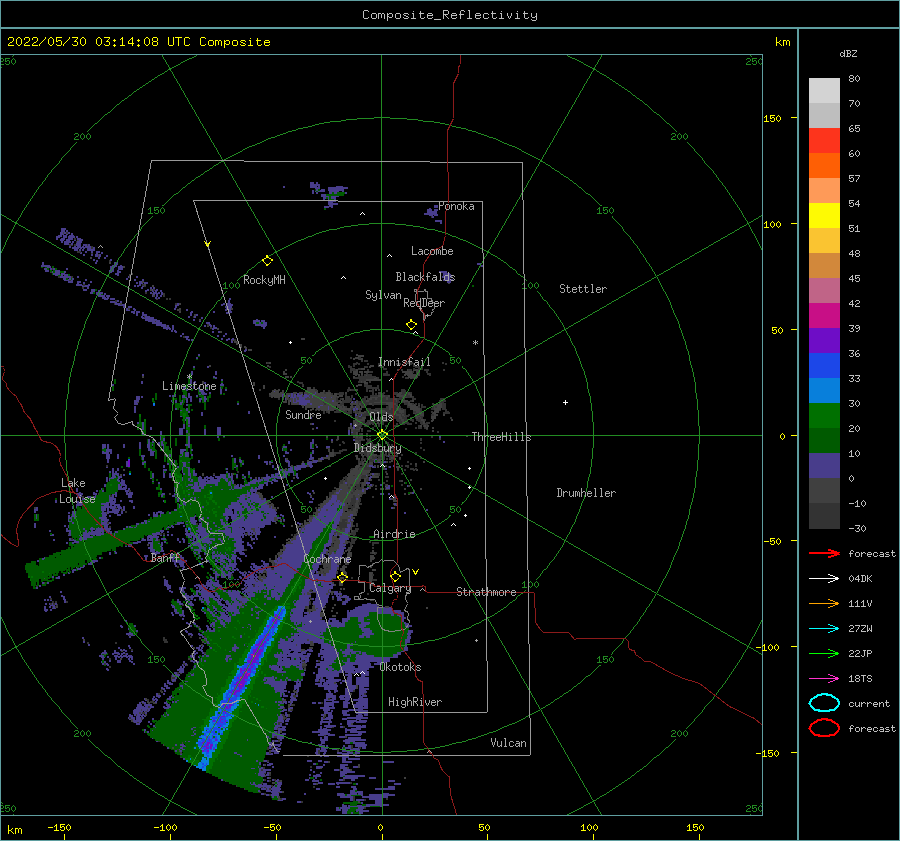Click the RedDeer city label

pos(424,303)
